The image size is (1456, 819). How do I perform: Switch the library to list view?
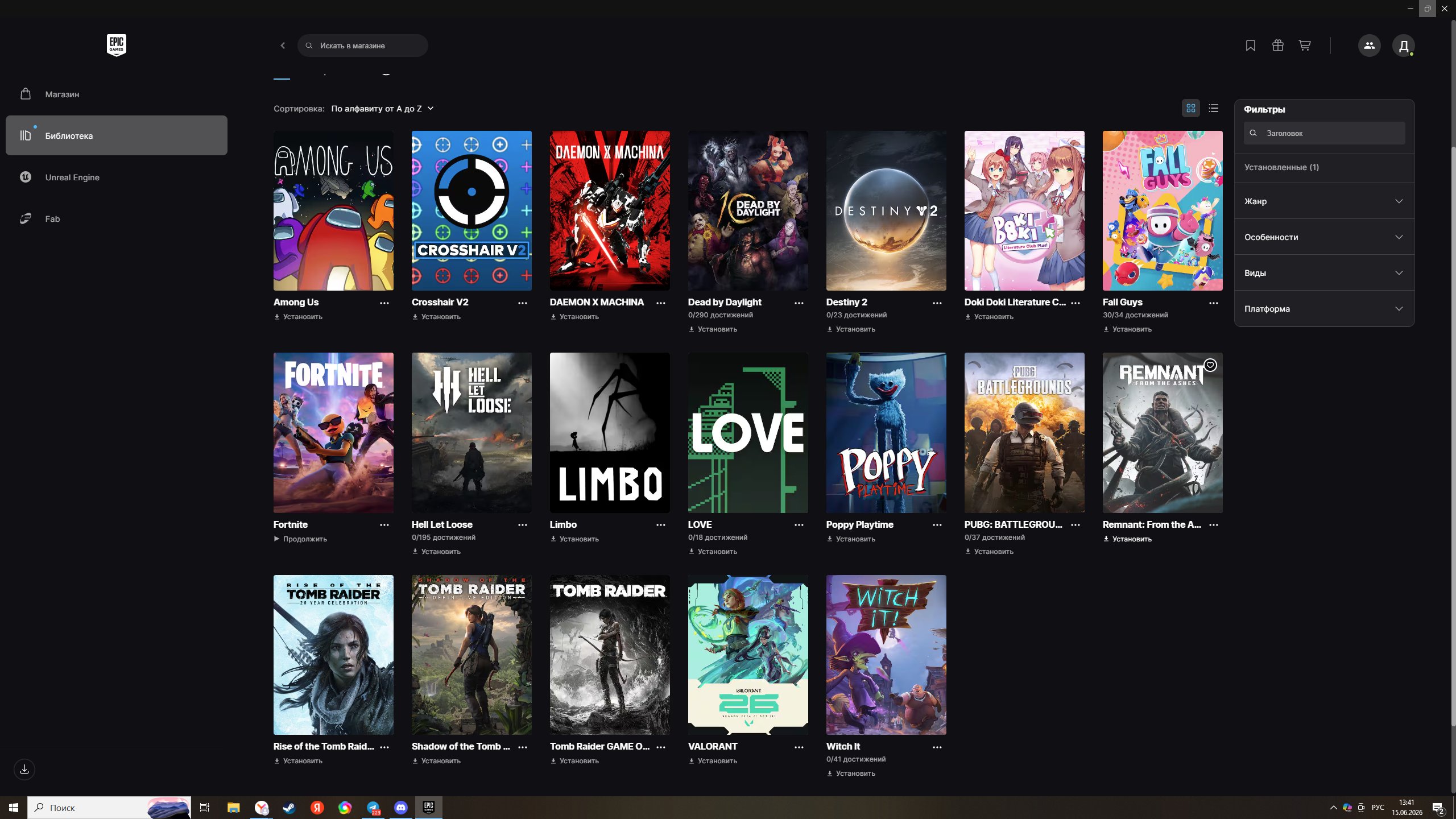point(1214,108)
